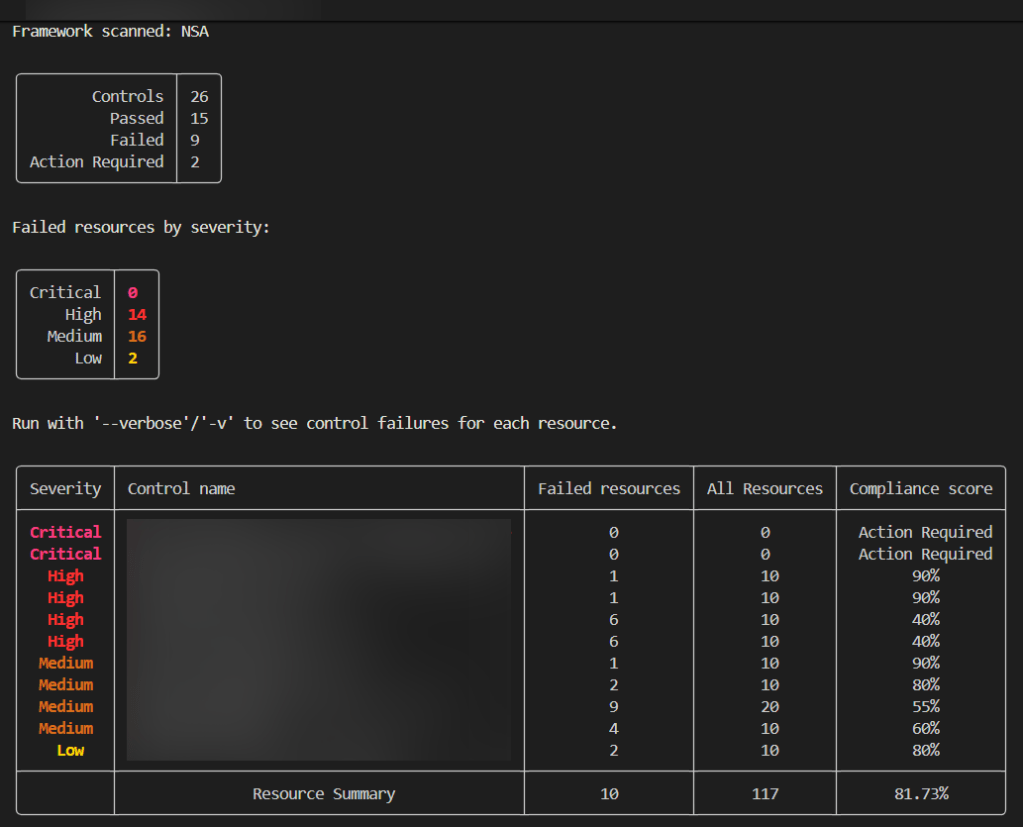Screen dimensions: 1023x827
Task: Click the 'Framework scanned: NSA' line
Action: [110, 31]
